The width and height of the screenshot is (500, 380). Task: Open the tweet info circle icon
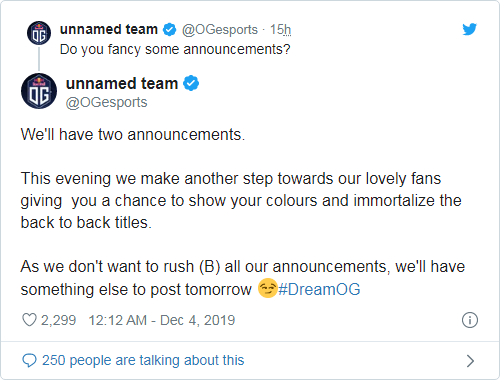pyautogui.click(x=470, y=320)
